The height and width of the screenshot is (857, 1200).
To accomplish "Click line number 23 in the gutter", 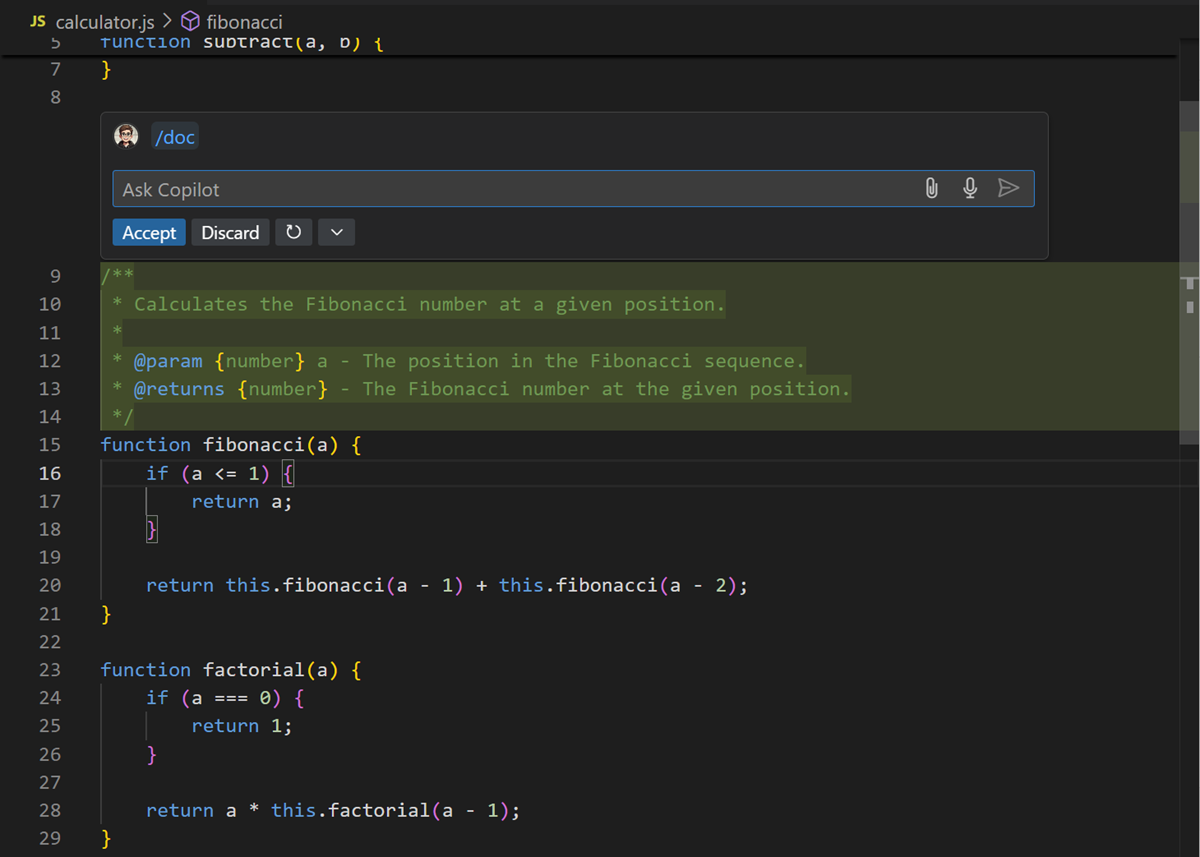I will coord(50,670).
